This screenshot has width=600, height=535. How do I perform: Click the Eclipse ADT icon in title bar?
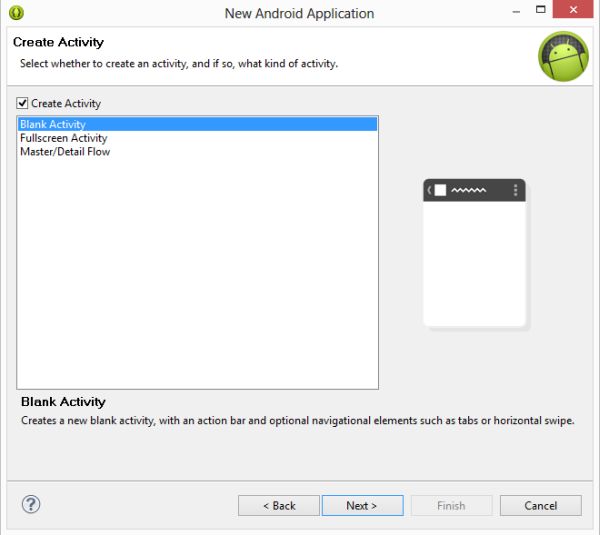click(16, 13)
